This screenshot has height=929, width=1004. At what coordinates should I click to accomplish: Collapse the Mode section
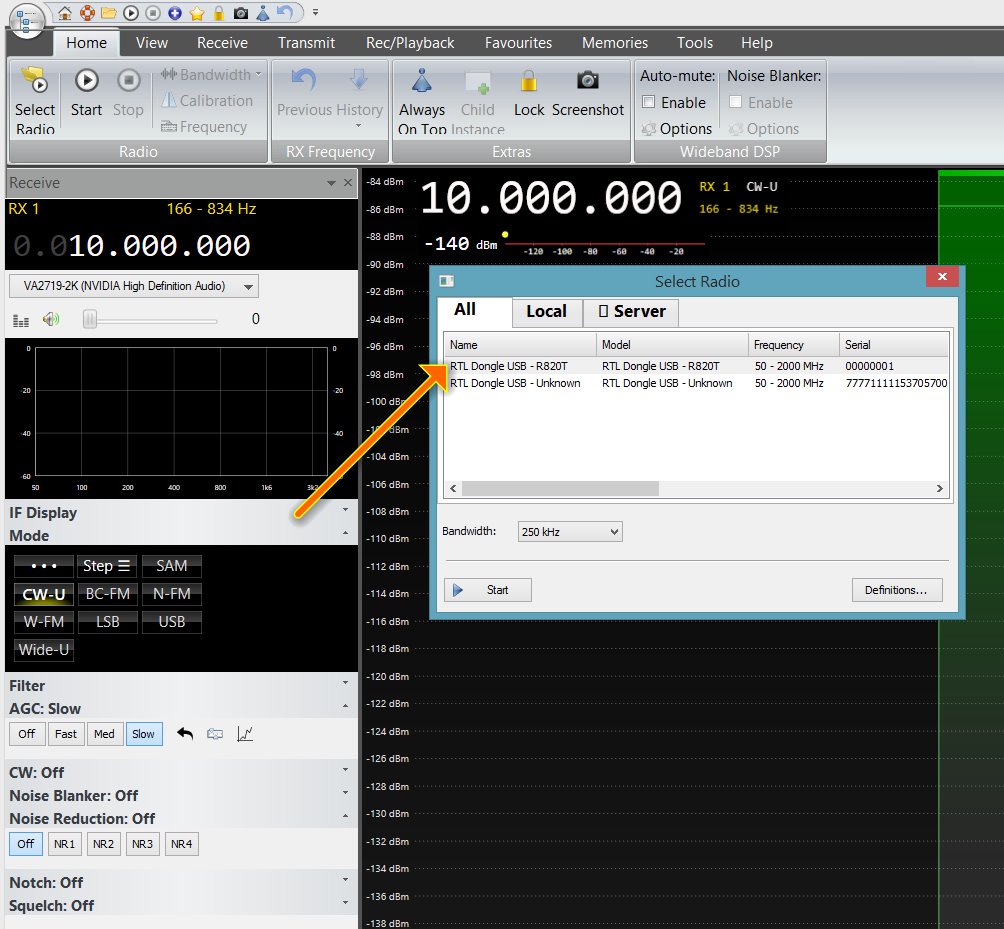tap(346, 533)
